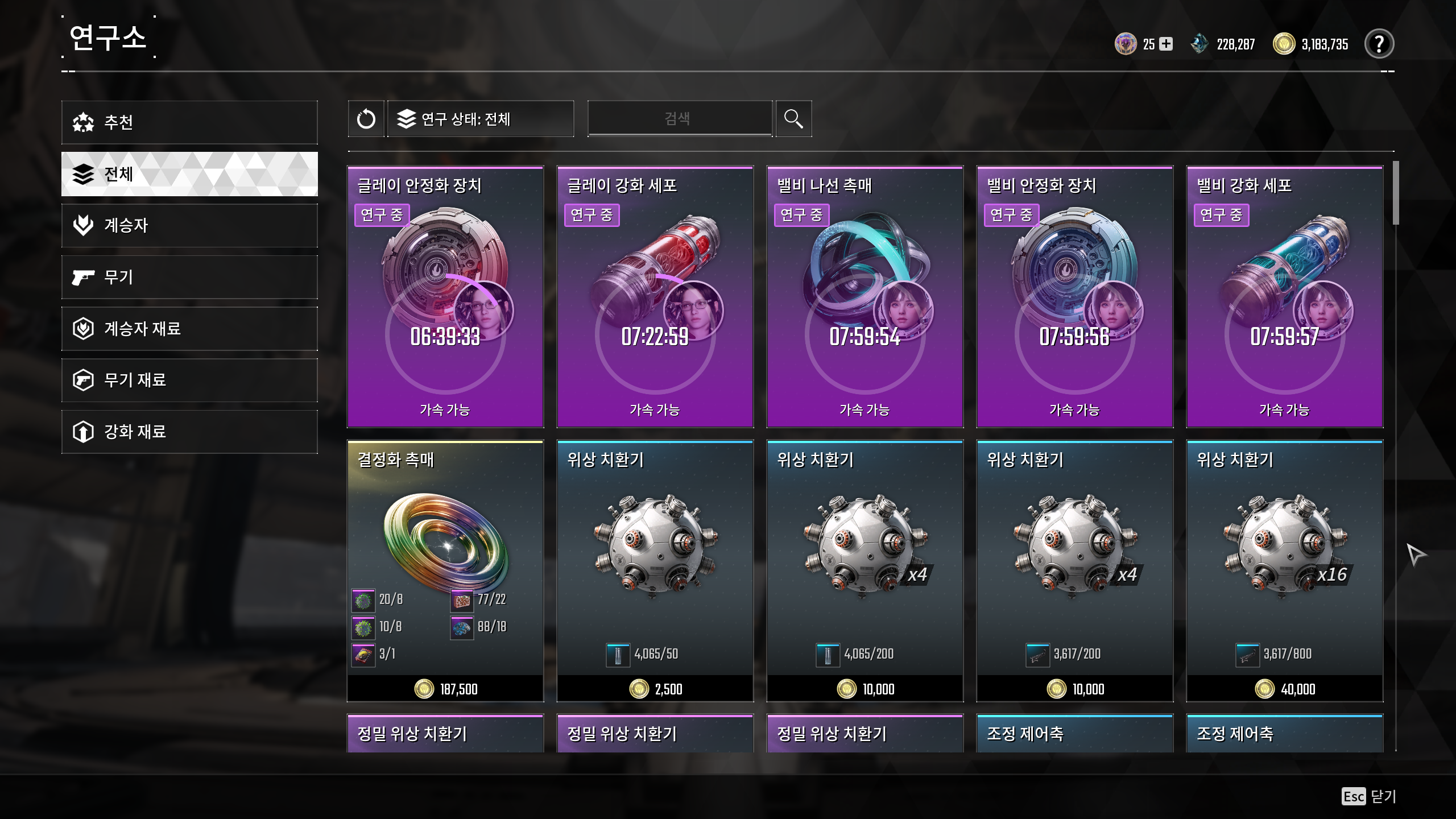
Task: Open the 강화 재료 category tab
Action: [189, 432]
